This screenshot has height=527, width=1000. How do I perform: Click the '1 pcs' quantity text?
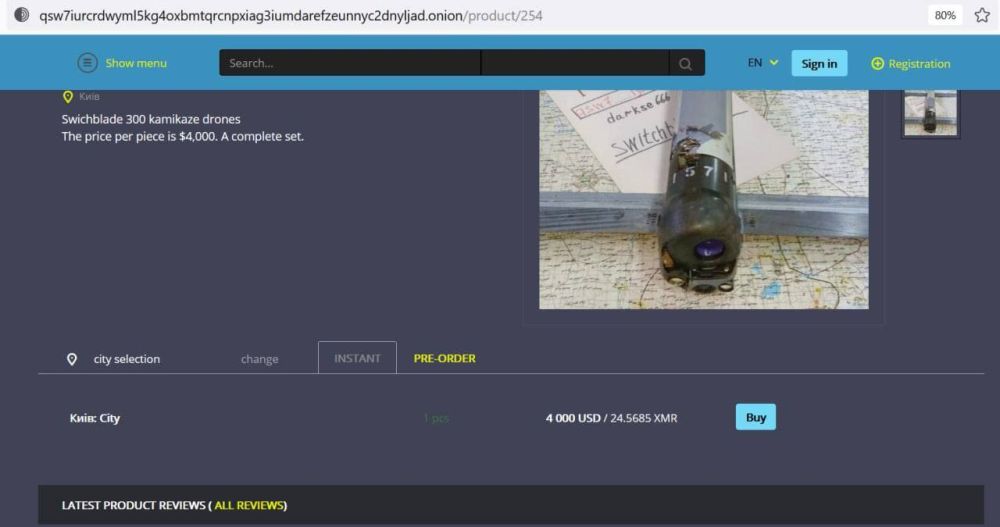pyautogui.click(x=436, y=418)
